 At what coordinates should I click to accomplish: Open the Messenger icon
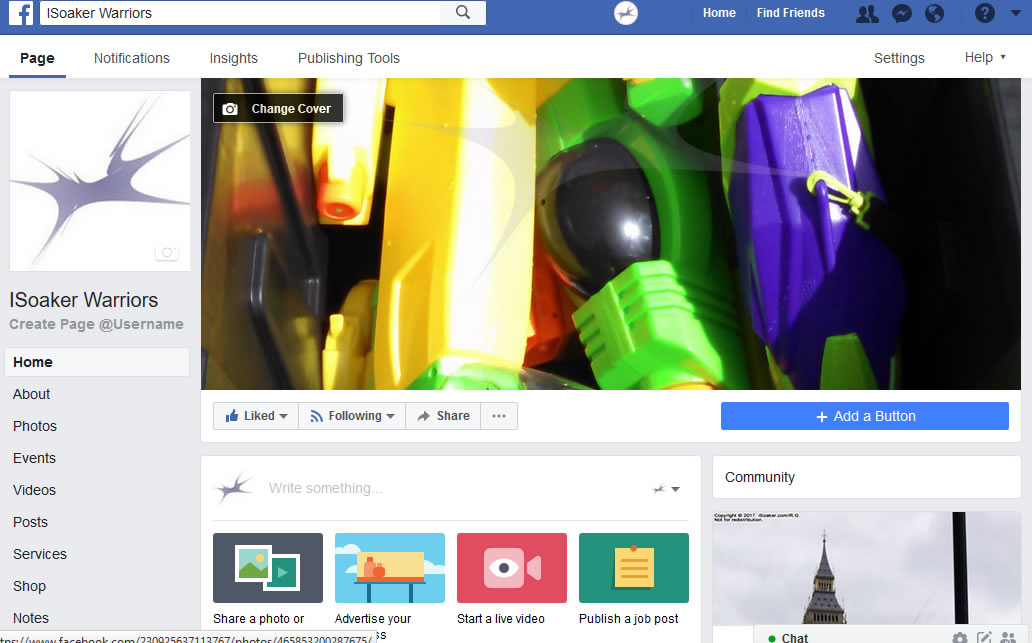click(902, 13)
